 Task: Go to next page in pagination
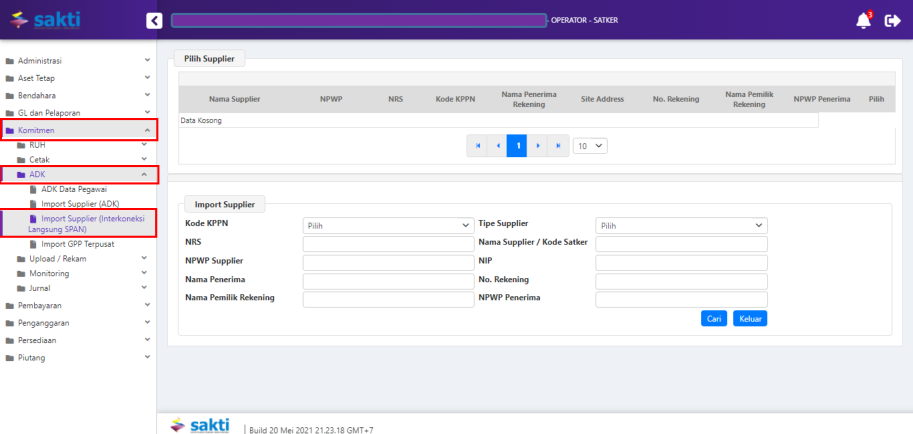click(x=538, y=146)
